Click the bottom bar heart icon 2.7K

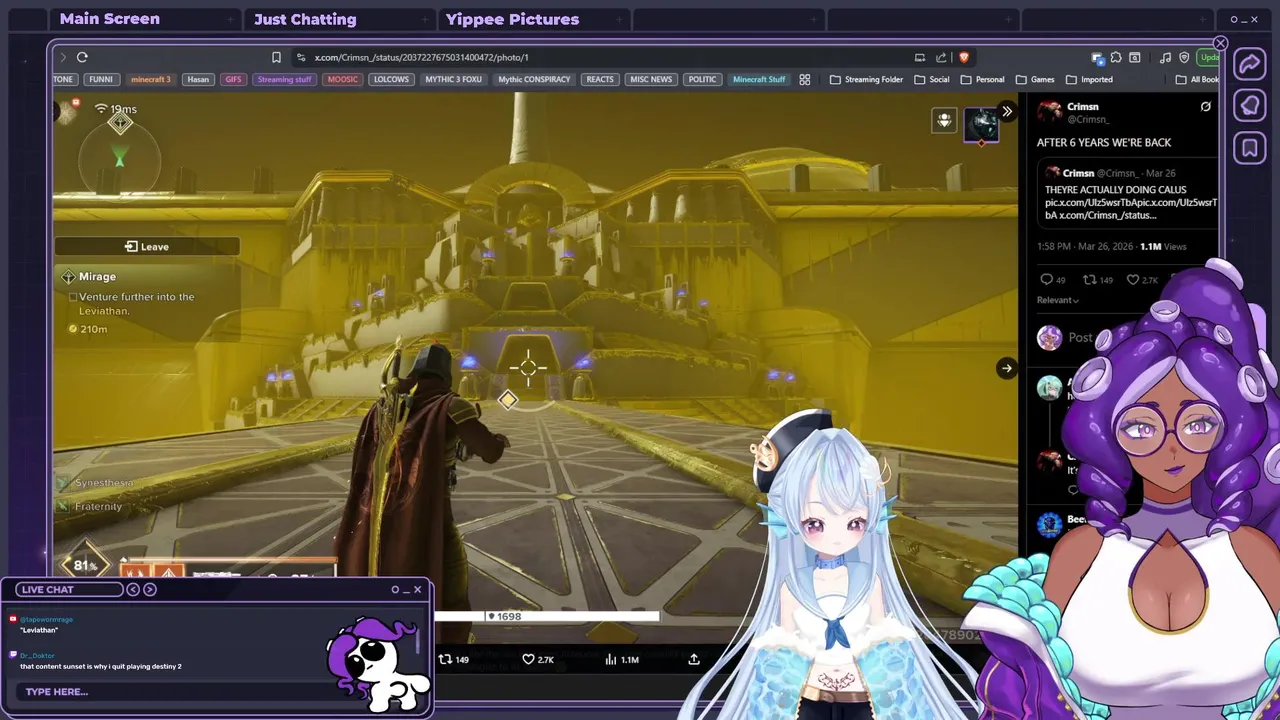tap(528, 659)
